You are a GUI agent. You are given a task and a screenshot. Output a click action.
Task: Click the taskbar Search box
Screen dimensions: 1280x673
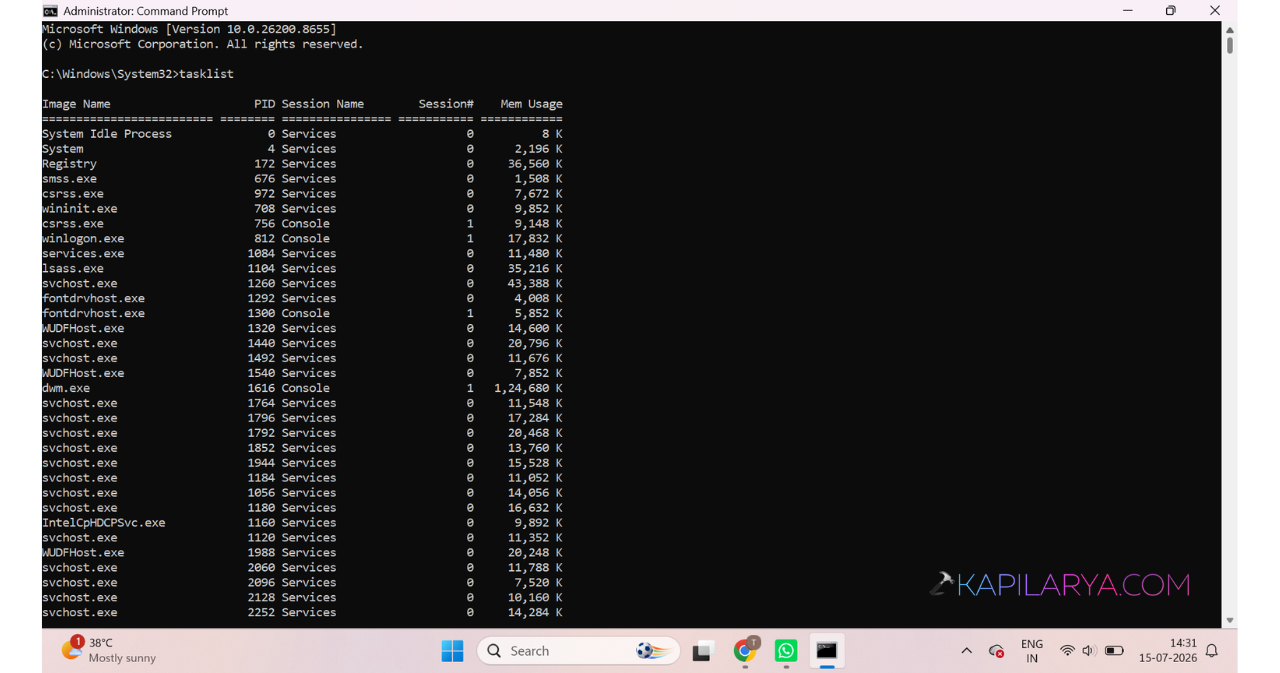[x=578, y=651]
